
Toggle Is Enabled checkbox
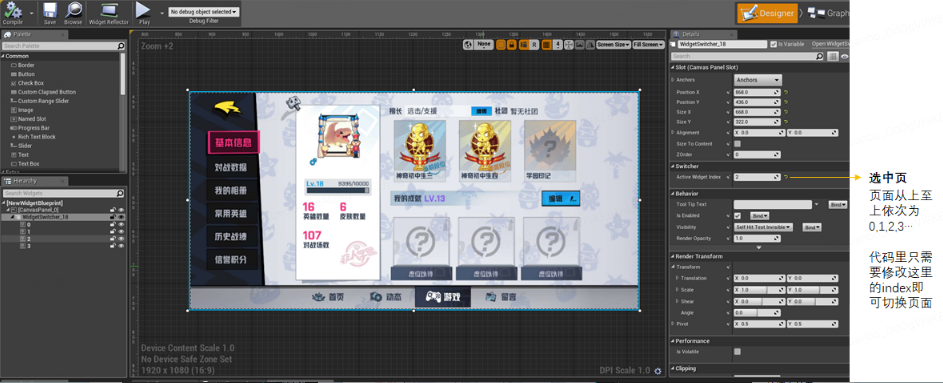coord(737,215)
